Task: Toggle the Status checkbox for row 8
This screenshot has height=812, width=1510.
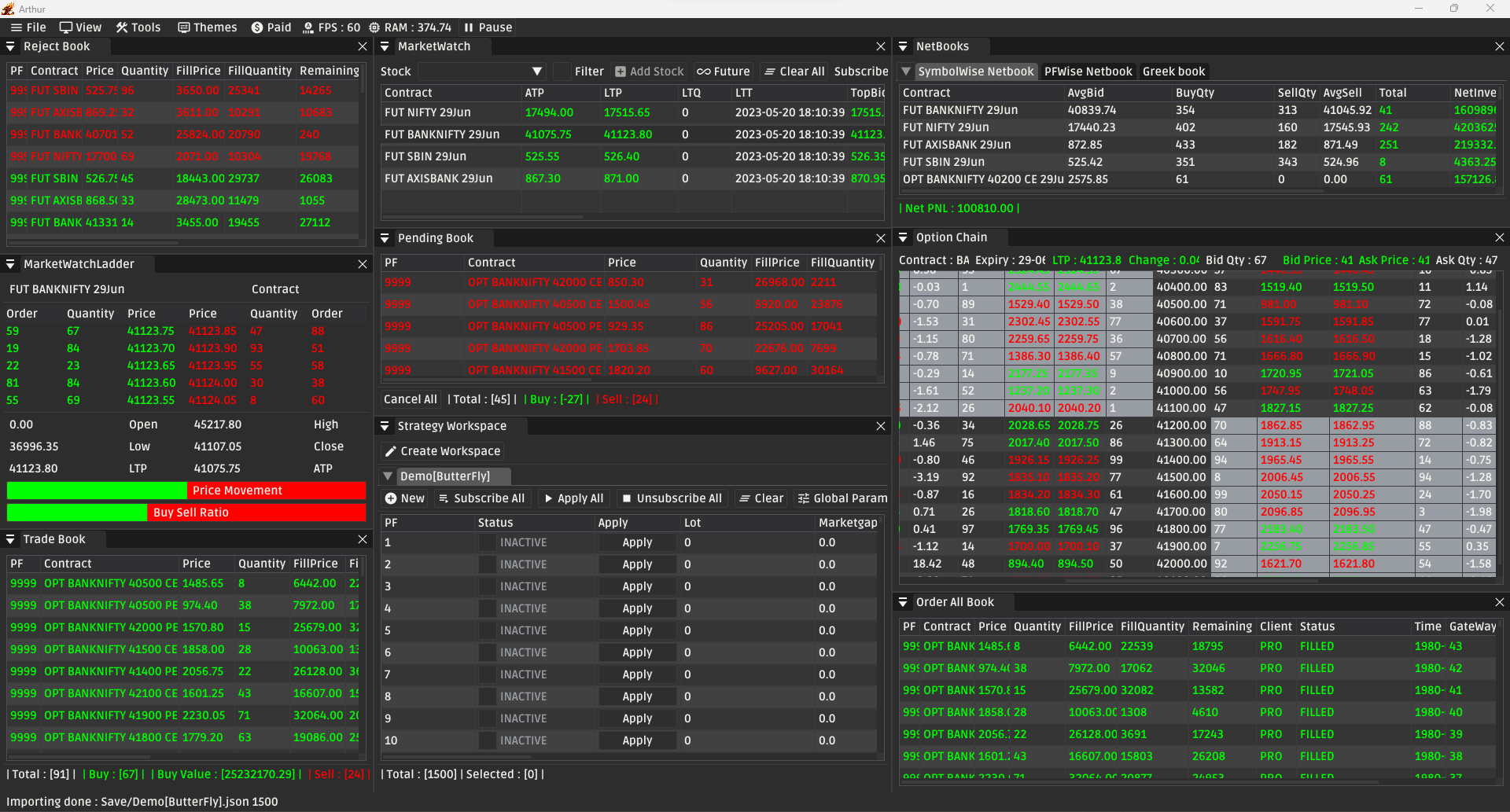Action: click(488, 696)
